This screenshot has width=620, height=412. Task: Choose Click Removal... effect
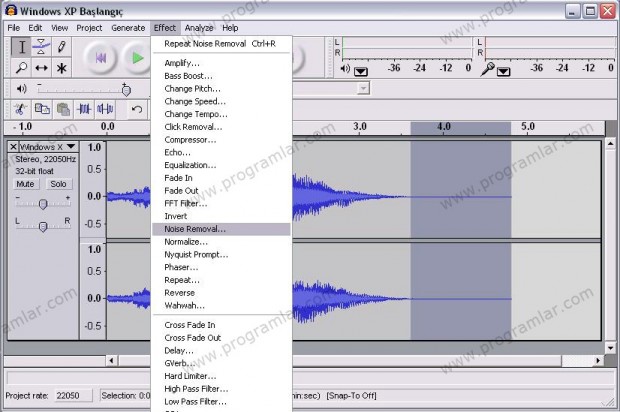(221, 127)
